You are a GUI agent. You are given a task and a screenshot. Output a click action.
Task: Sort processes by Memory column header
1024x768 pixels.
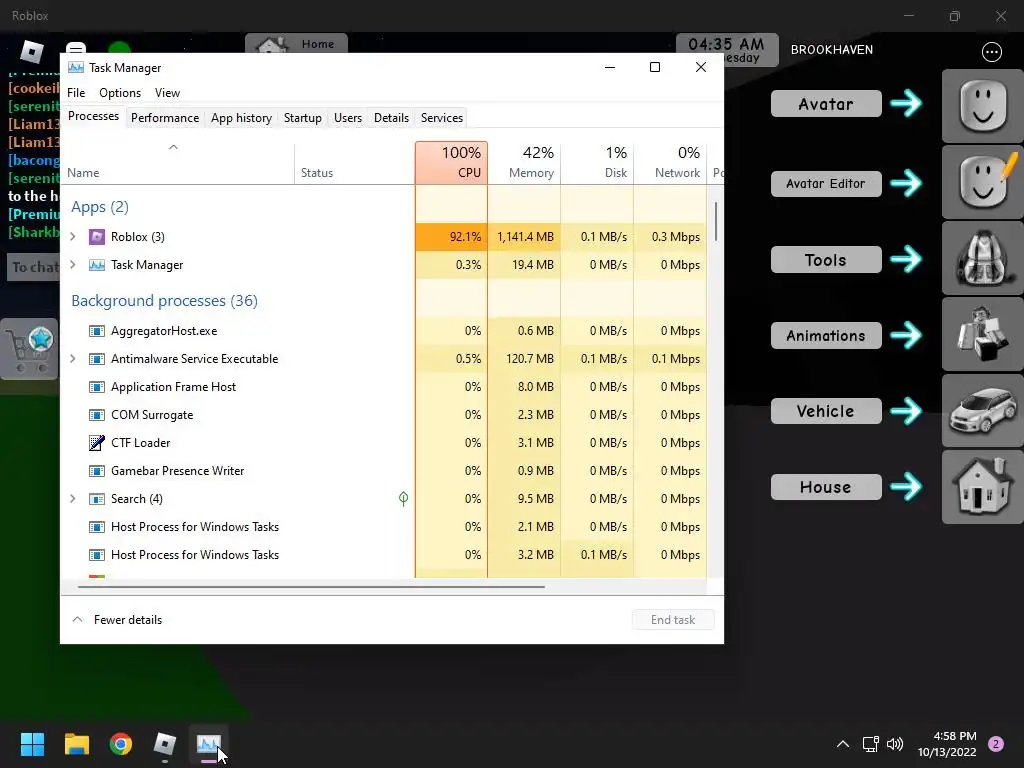524,163
